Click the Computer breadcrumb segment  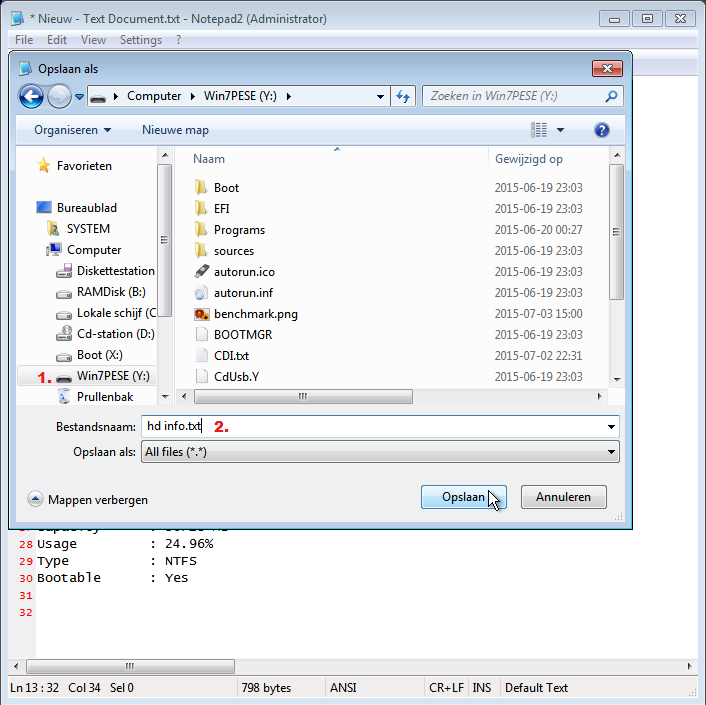tap(154, 96)
